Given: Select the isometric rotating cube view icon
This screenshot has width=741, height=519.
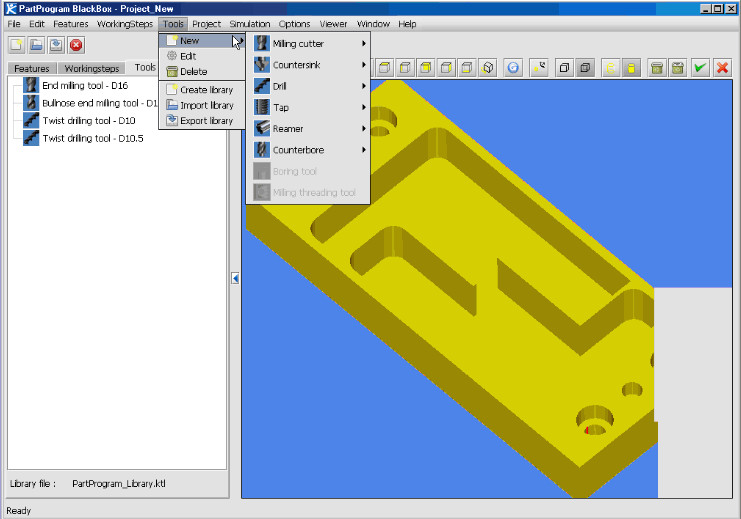Looking at the screenshot, I should point(488,68).
